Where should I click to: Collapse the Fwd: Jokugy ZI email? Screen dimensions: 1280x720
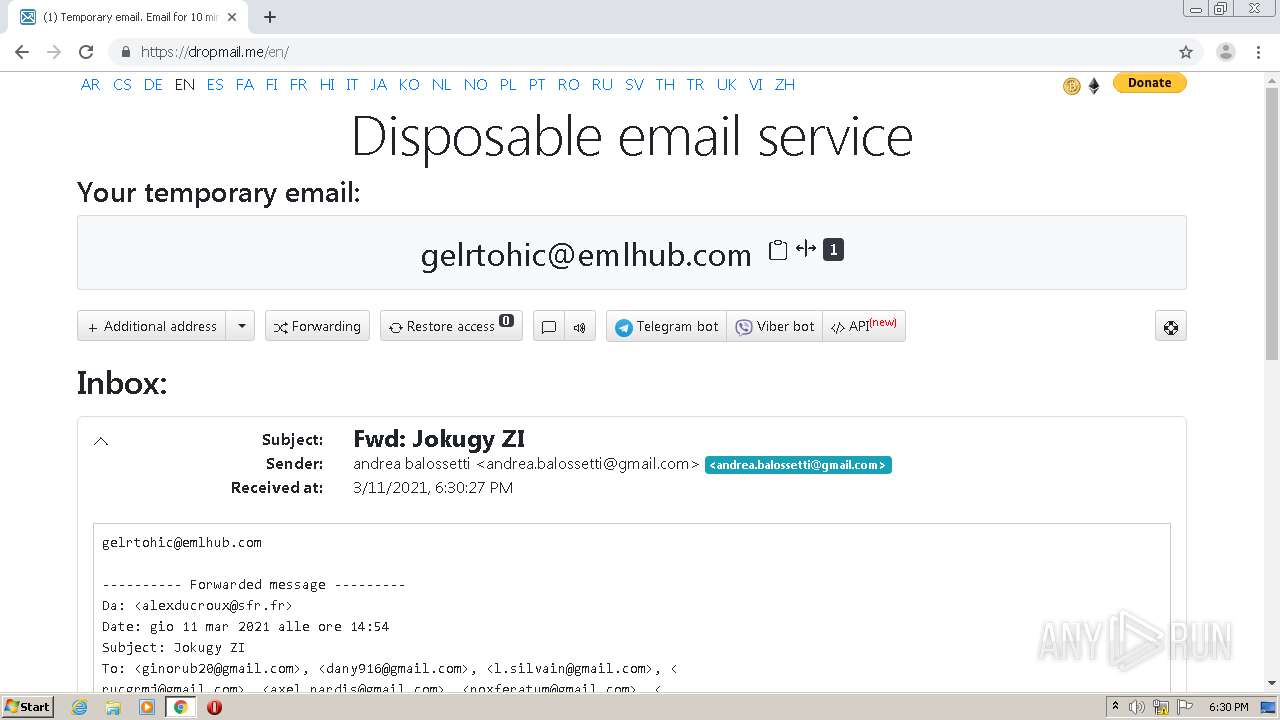pos(101,441)
